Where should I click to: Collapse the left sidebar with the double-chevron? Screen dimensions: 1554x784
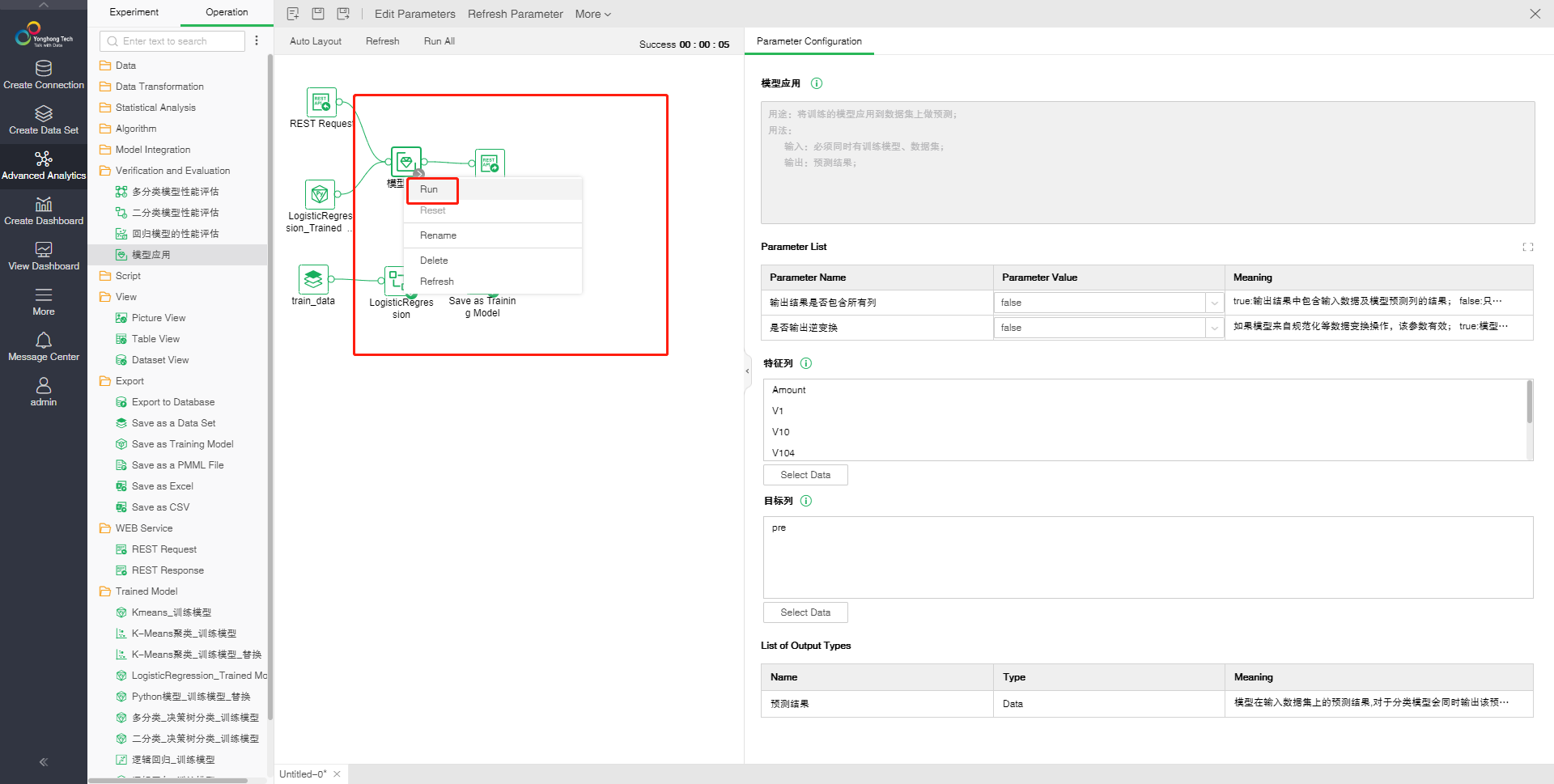pos(44,761)
